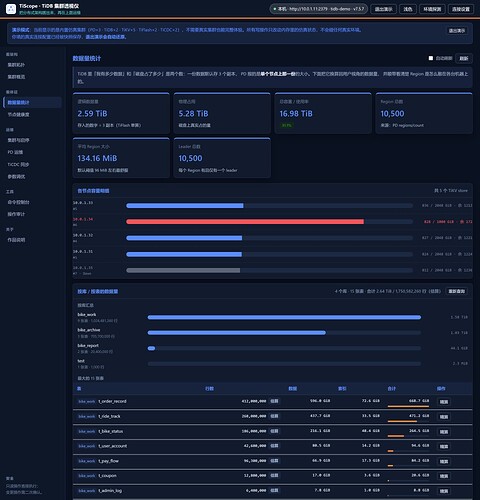Click the bike_report database label
Viewport: 480px width, 500px height.
[x=88, y=346]
